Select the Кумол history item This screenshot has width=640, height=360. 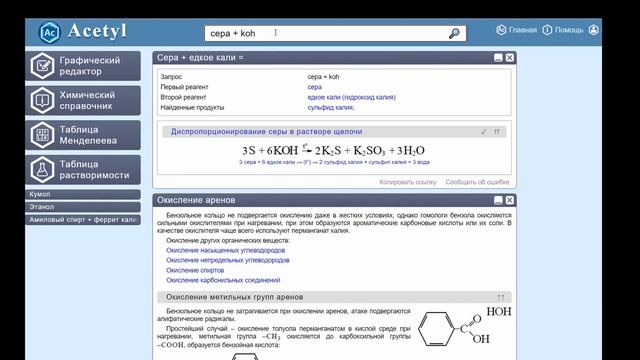point(83,194)
